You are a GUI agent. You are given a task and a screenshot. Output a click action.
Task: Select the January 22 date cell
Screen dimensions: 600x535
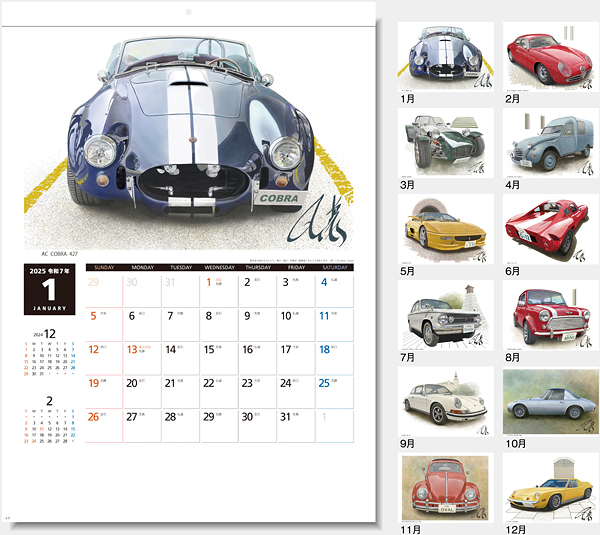[220, 393]
